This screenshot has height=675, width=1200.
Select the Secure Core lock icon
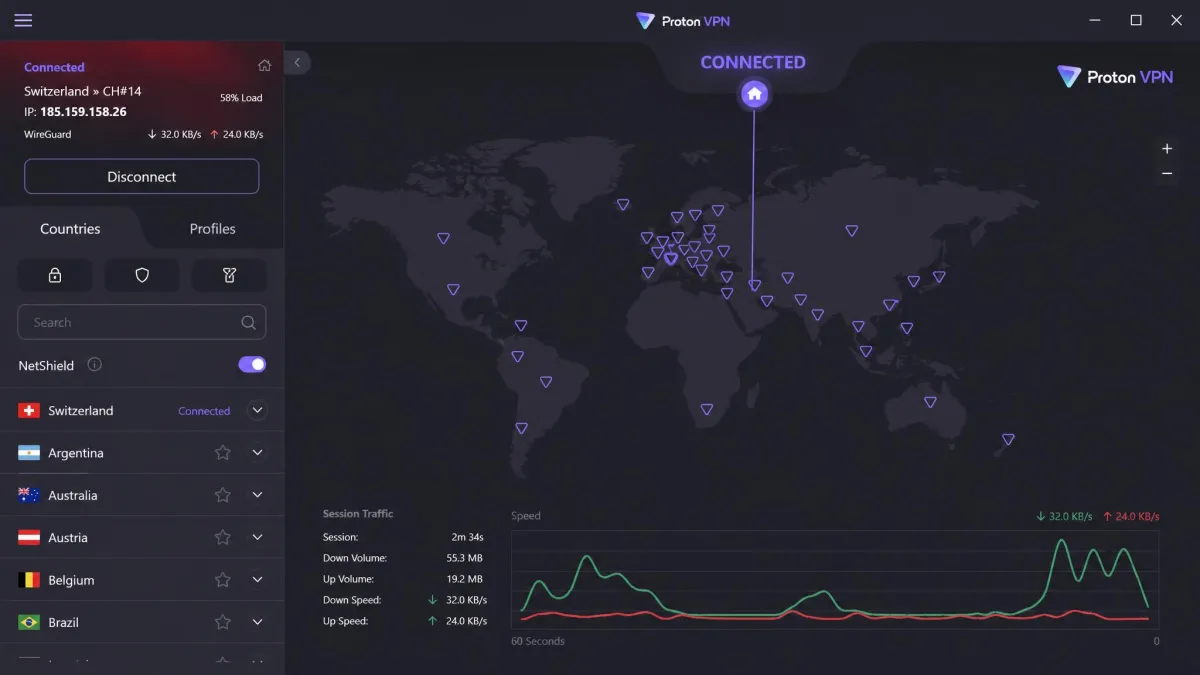[x=55, y=275]
